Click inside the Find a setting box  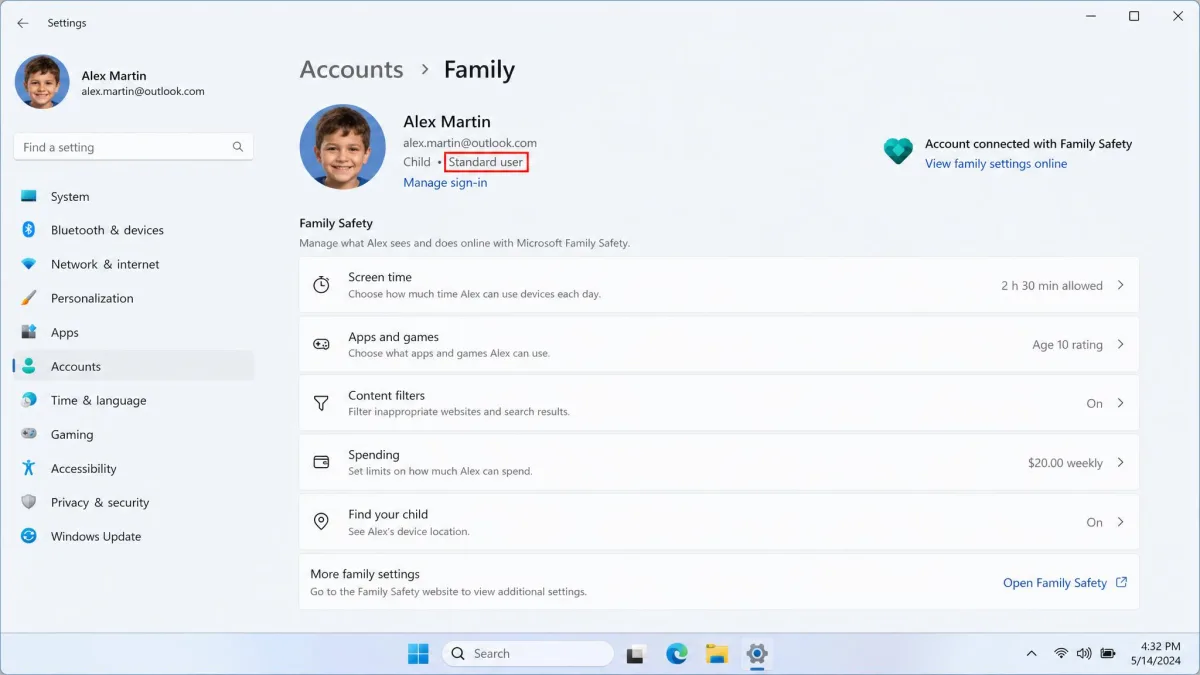[x=134, y=147]
